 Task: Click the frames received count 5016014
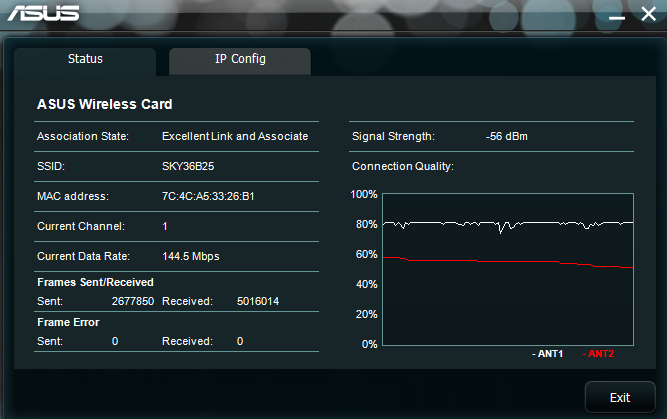(x=258, y=301)
